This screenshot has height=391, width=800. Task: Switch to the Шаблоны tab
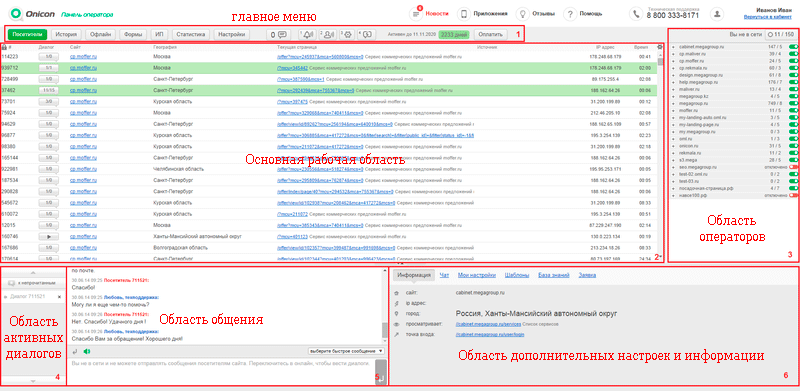(x=517, y=275)
